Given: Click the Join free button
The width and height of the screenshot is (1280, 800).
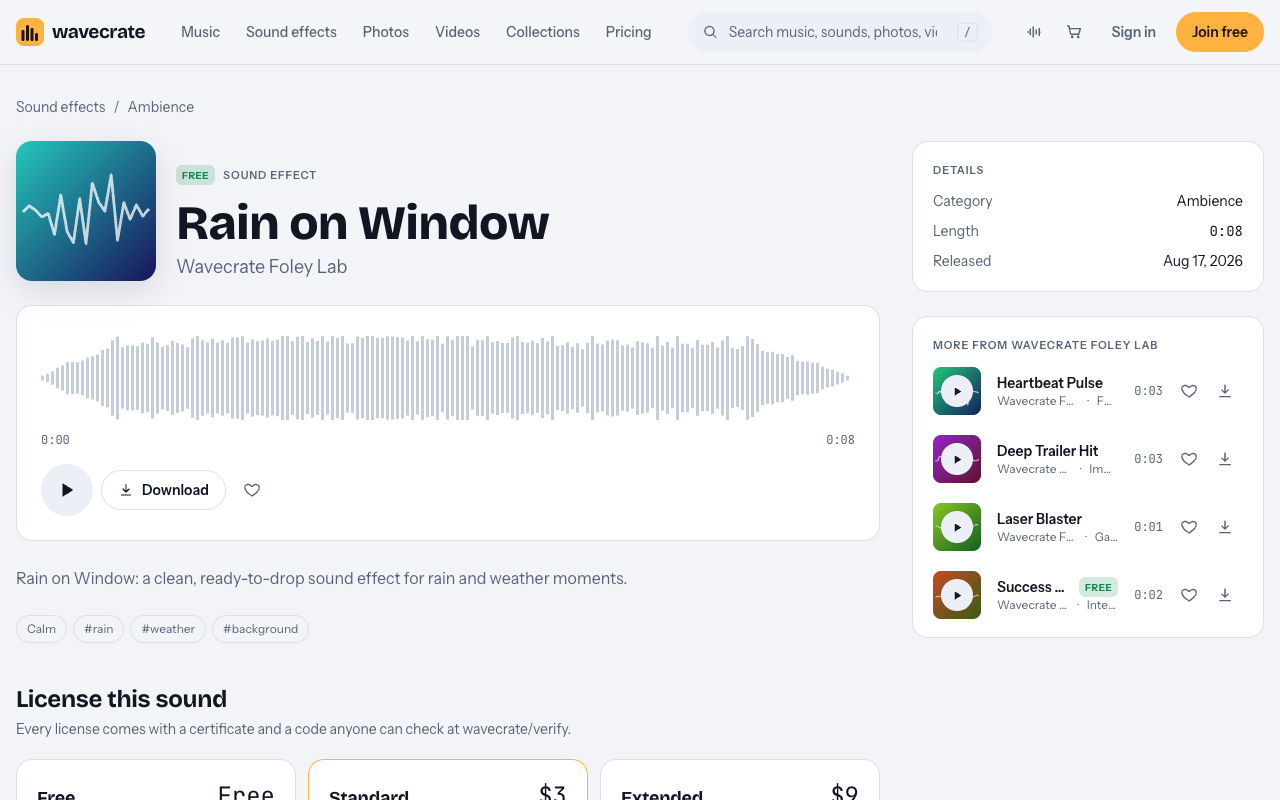Looking at the screenshot, I should (1220, 32).
